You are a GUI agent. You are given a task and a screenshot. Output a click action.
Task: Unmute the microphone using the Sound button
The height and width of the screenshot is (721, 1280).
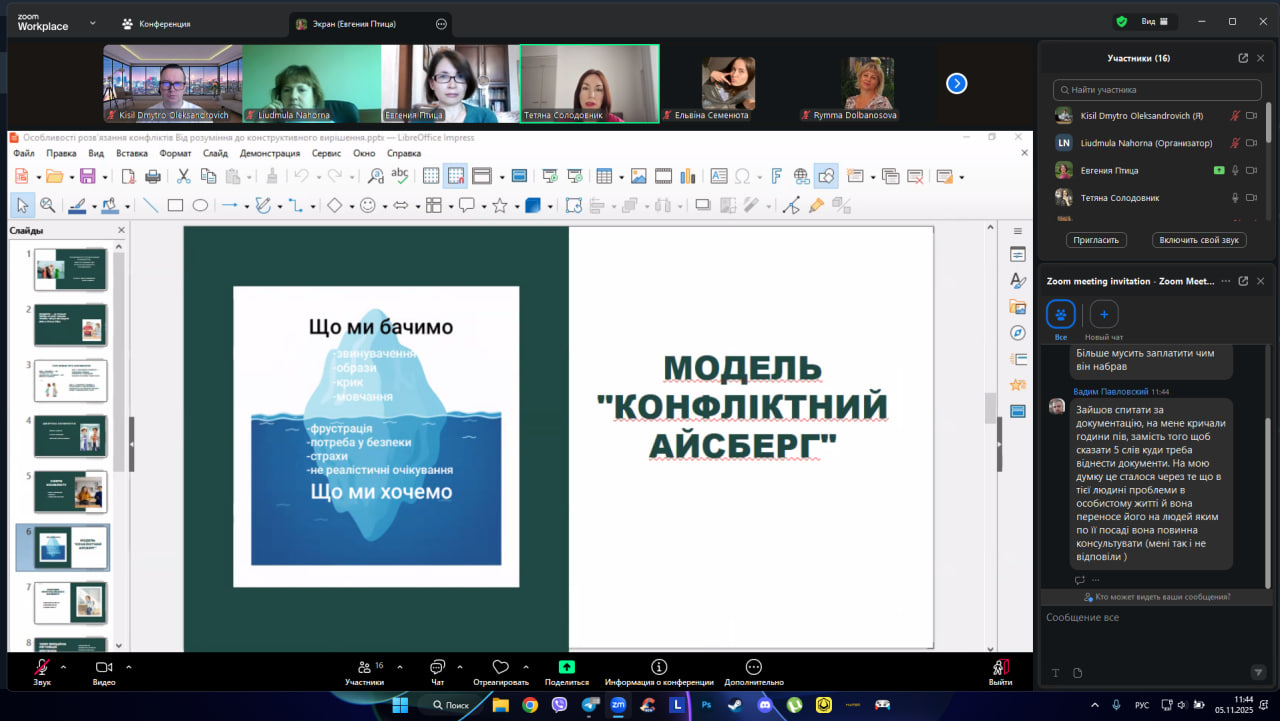pyautogui.click(x=42, y=668)
